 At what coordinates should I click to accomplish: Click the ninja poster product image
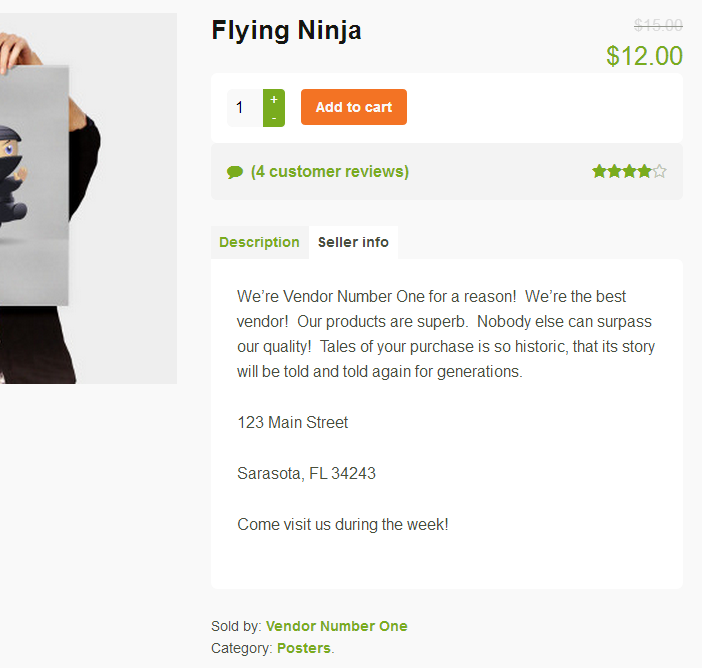[x=88, y=198]
